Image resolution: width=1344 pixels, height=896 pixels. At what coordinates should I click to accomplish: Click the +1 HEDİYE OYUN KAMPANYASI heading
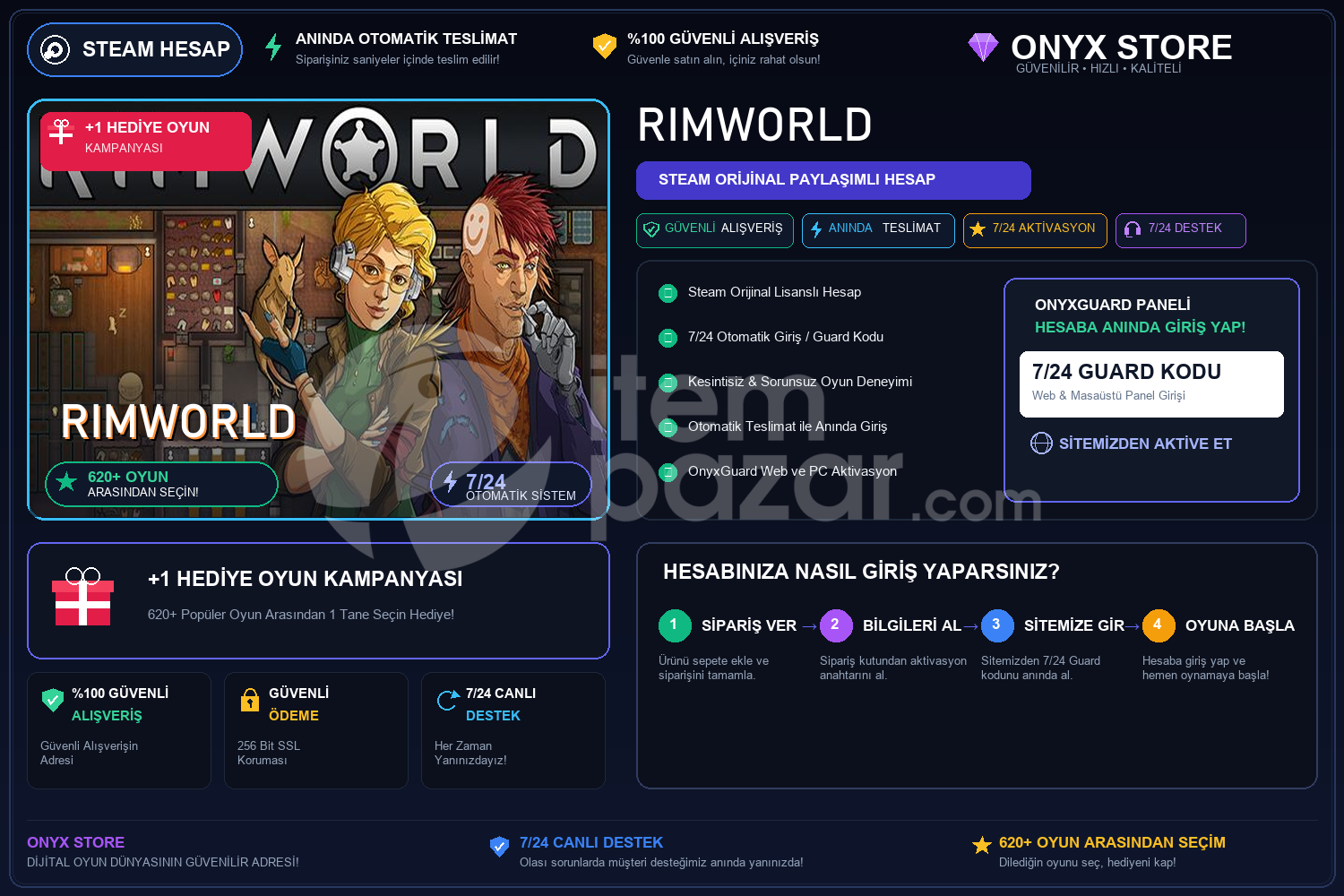pyautogui.click(x=306, y=579)
